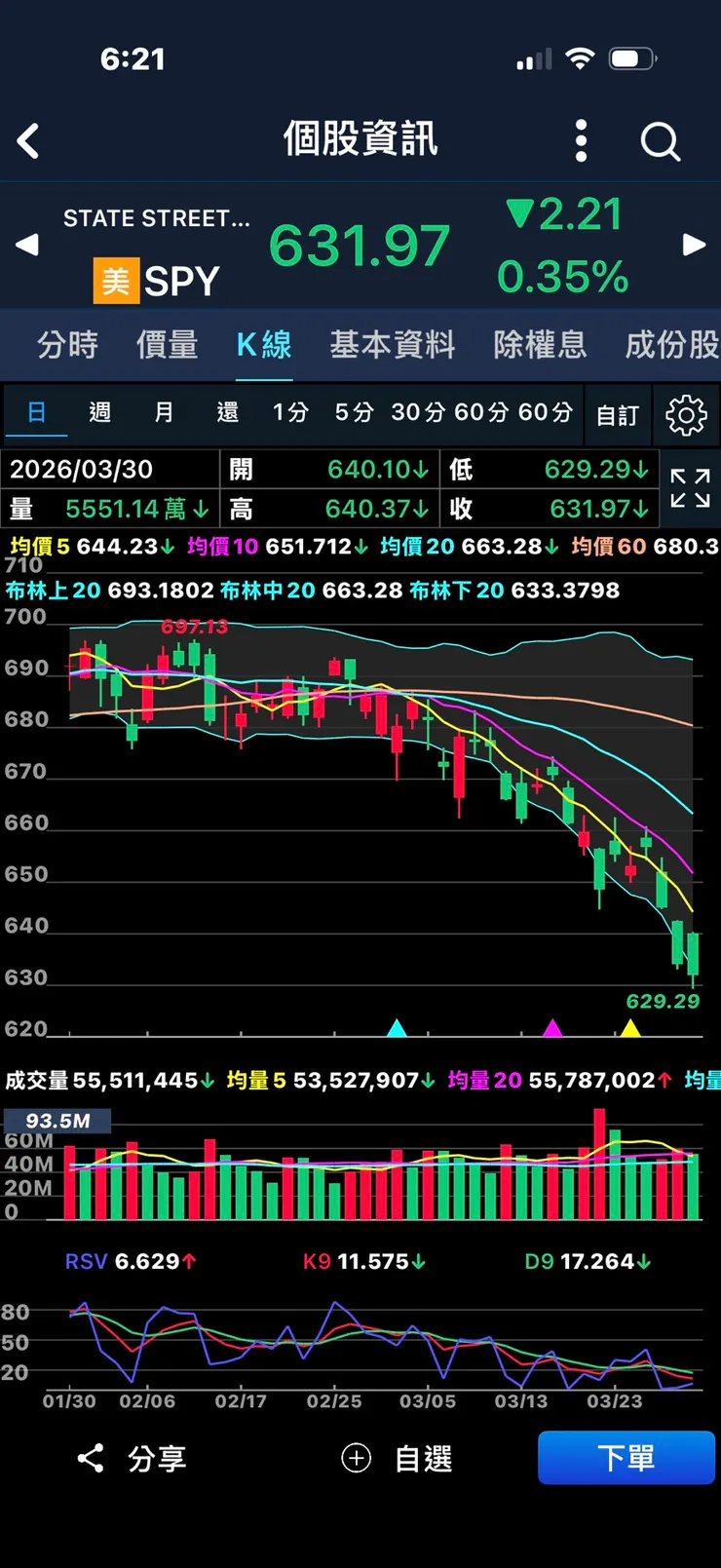This screenshot has width=721, height=1568.
Task: Tap the 0.35% percent change
Action: (x=563, y=277)
